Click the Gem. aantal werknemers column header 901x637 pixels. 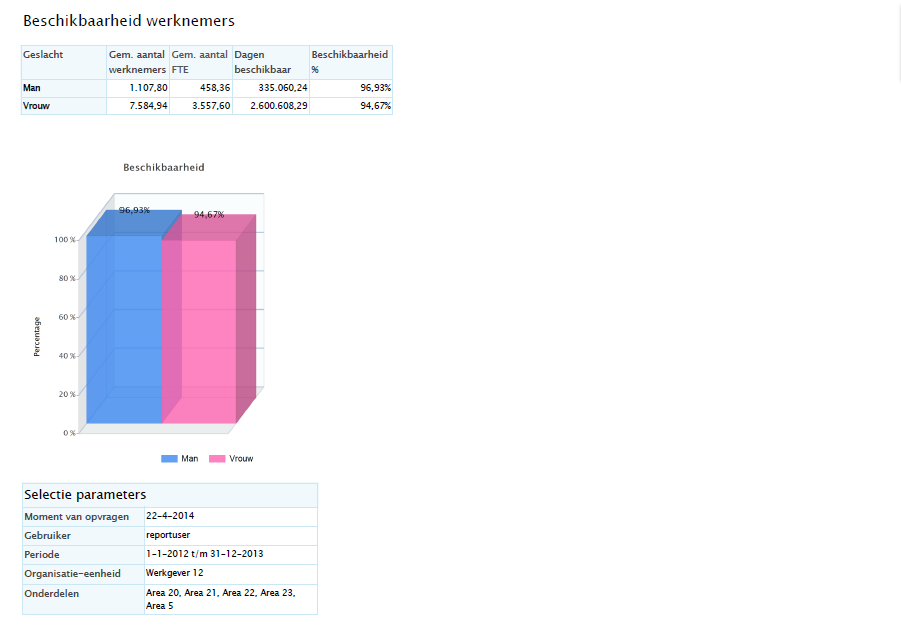click(138, 62)
